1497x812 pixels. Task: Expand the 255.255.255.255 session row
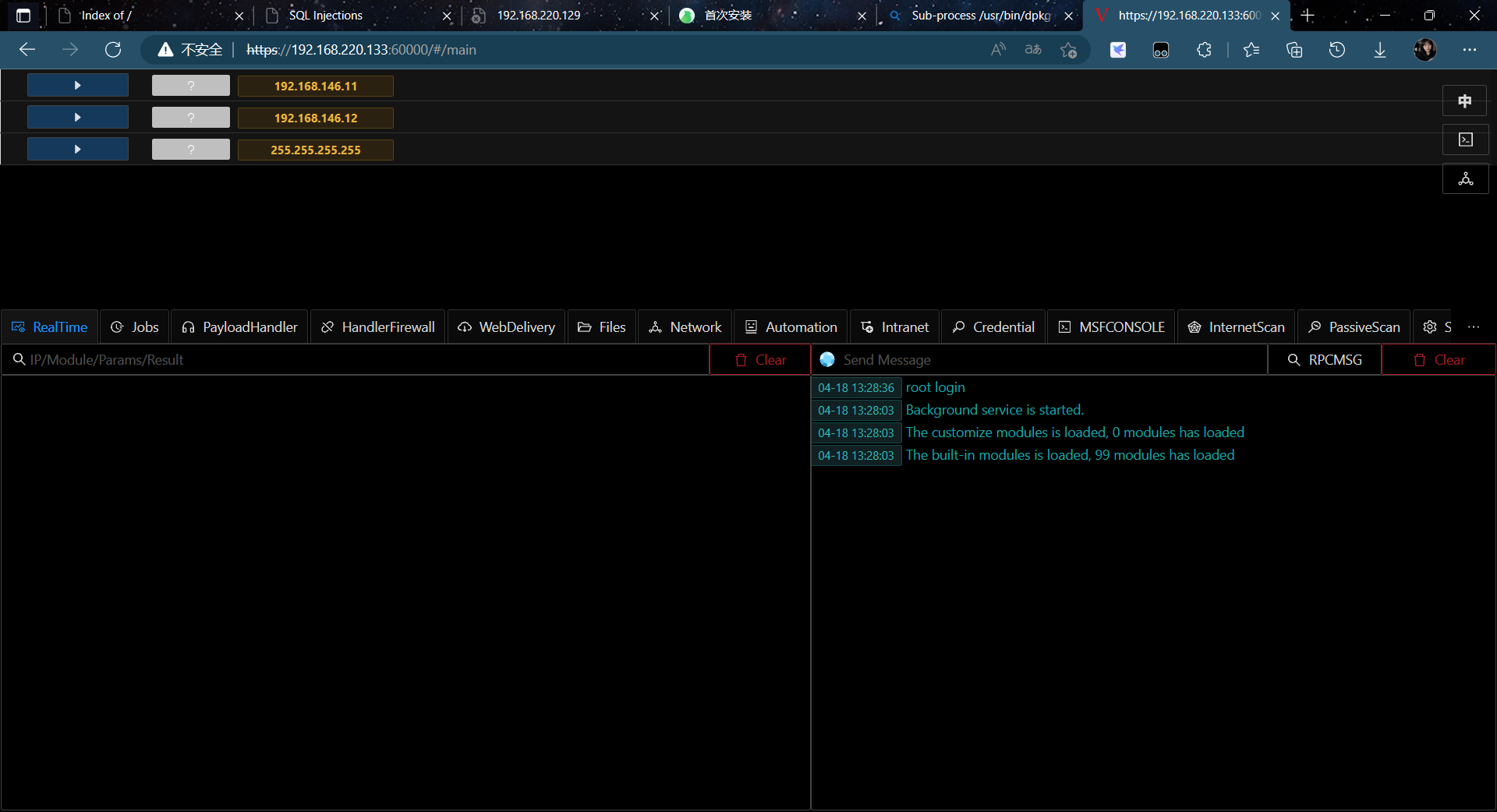[x=77, y=149]
